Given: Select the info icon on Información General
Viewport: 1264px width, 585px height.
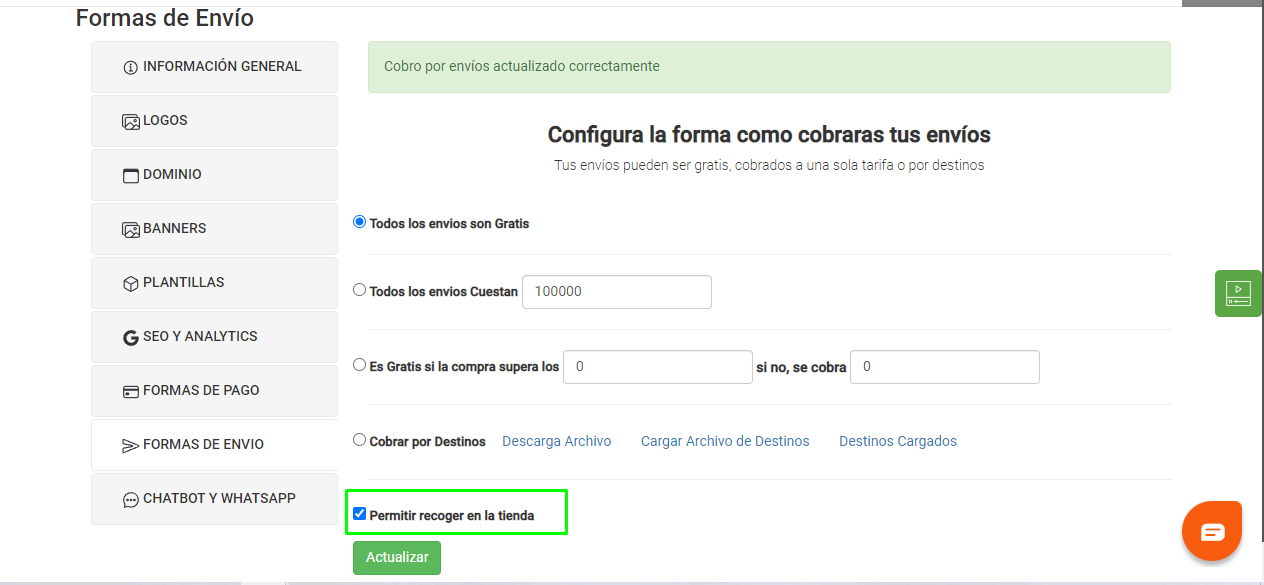Looking at the screenshot, I should [130, 66].
